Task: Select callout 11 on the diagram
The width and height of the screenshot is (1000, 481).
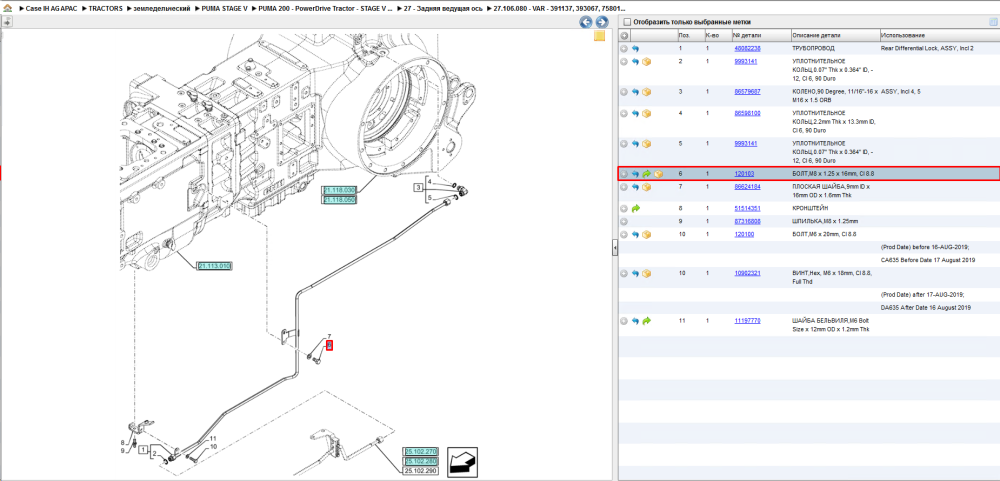Action: [214, 438]
